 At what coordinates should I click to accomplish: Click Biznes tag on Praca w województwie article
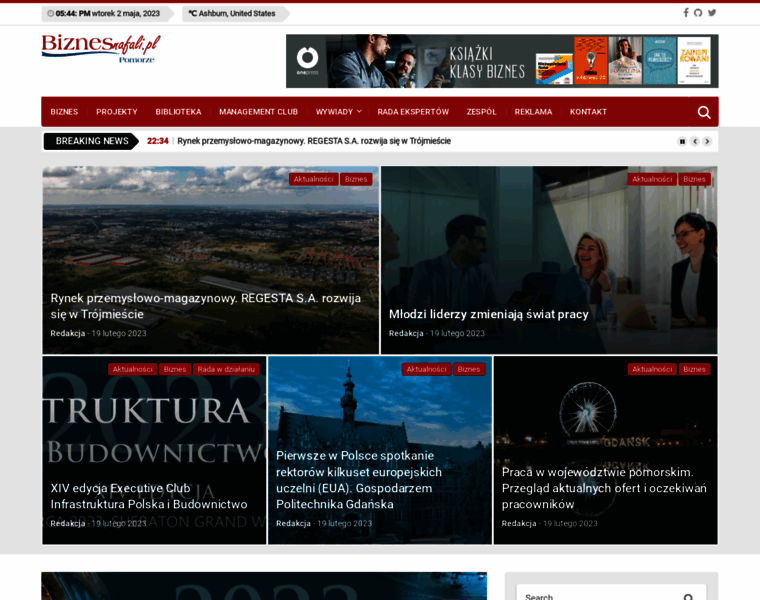694,369
